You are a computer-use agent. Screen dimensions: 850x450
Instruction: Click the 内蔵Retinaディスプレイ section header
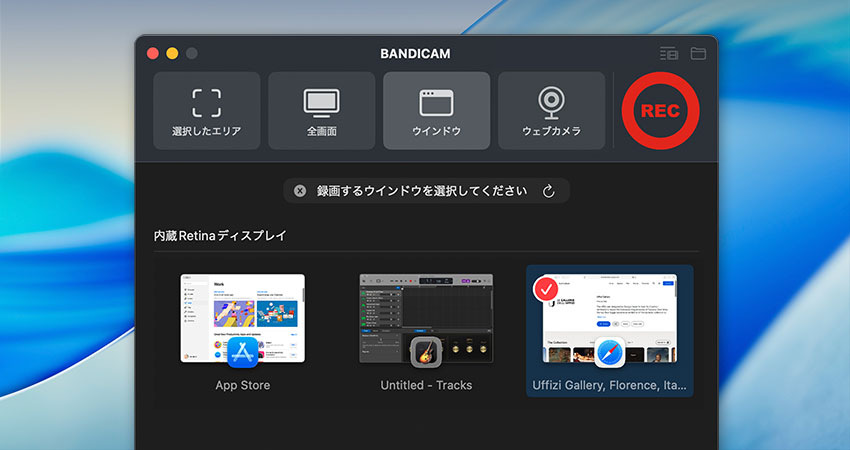(219, 236)
